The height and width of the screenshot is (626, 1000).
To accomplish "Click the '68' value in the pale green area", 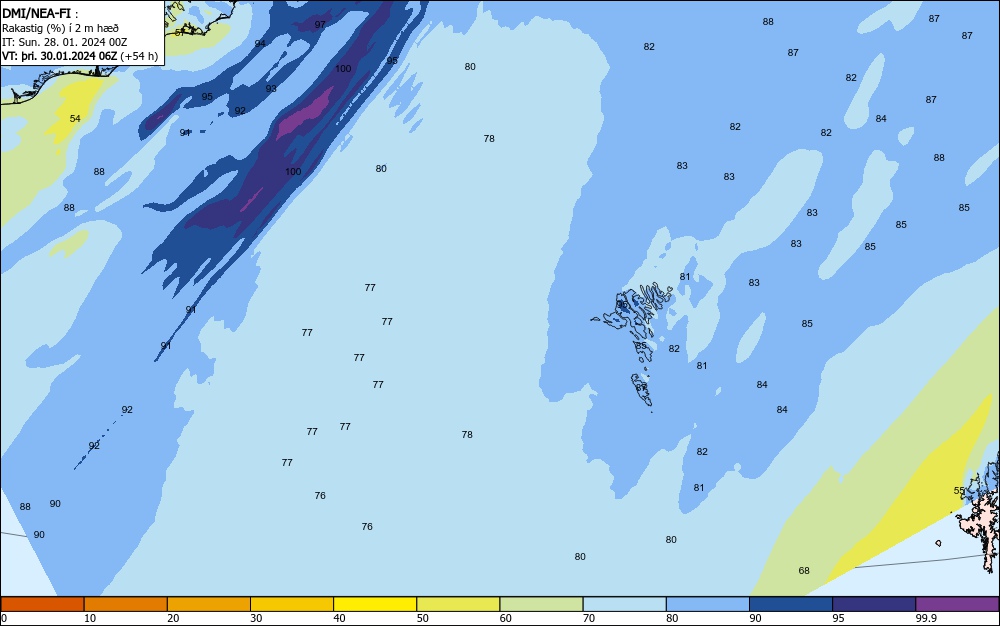I will 804,571.
